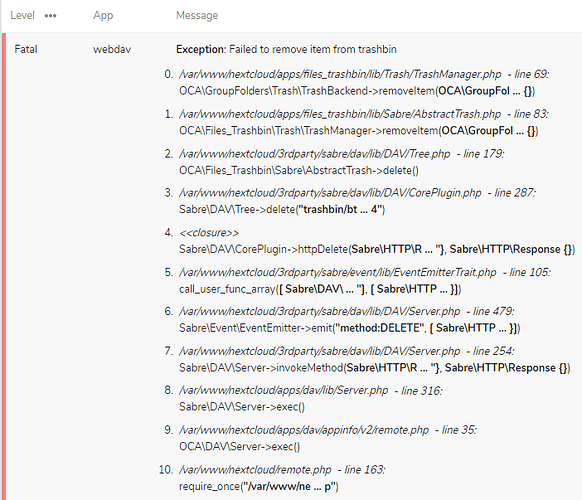Click the TrashBackend->removeItem call text
582x500 pixels.
[x=357, y=91]
